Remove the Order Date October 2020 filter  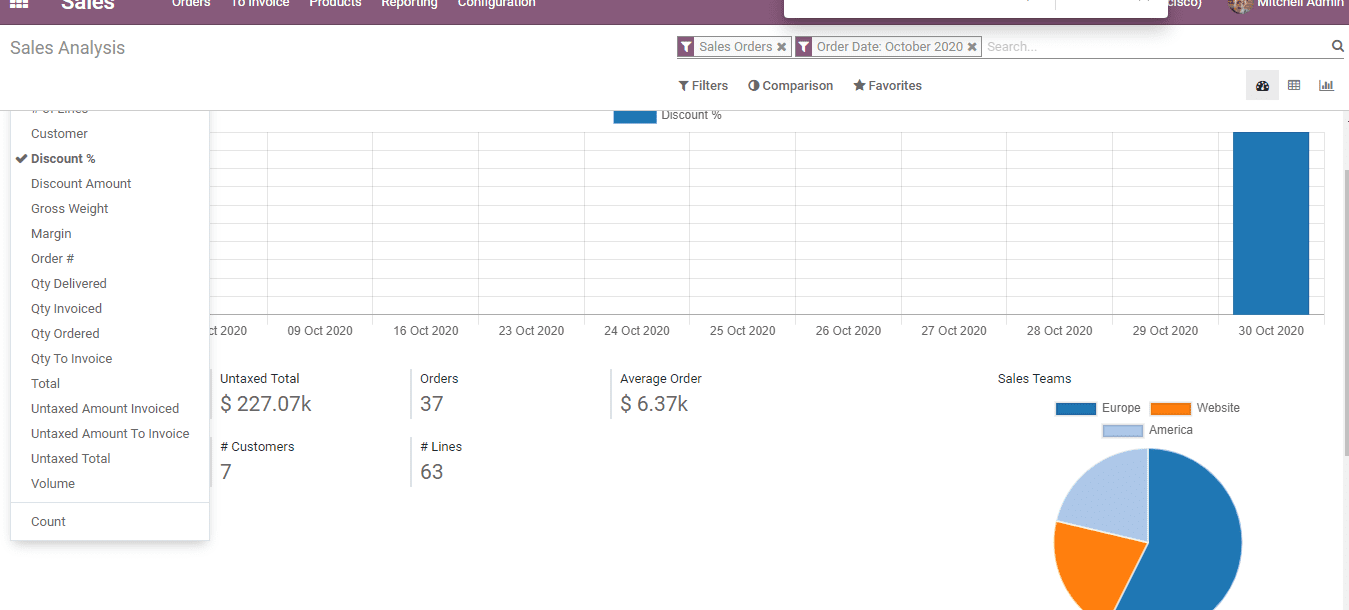point(972,46)
